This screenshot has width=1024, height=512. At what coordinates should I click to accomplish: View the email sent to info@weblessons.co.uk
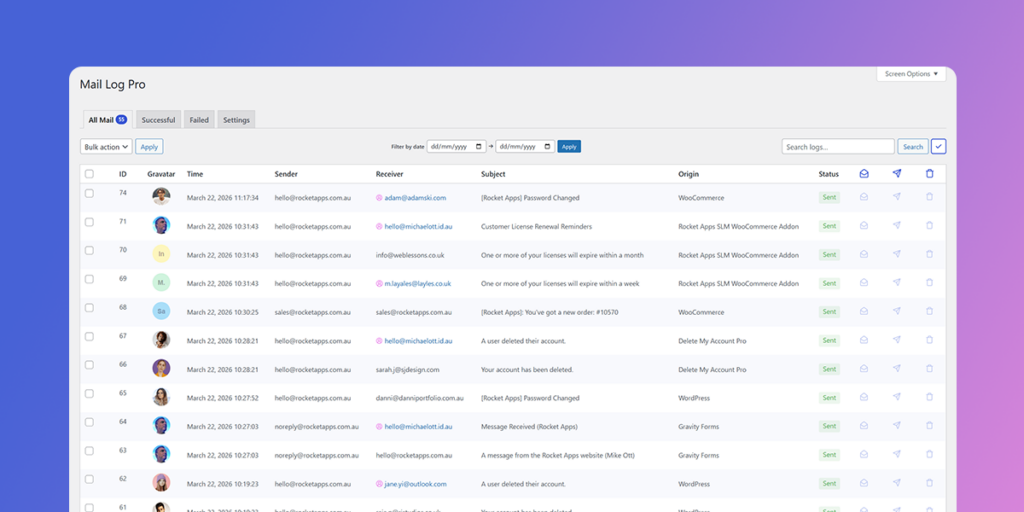pyautogui.click(x=864, y=254)
